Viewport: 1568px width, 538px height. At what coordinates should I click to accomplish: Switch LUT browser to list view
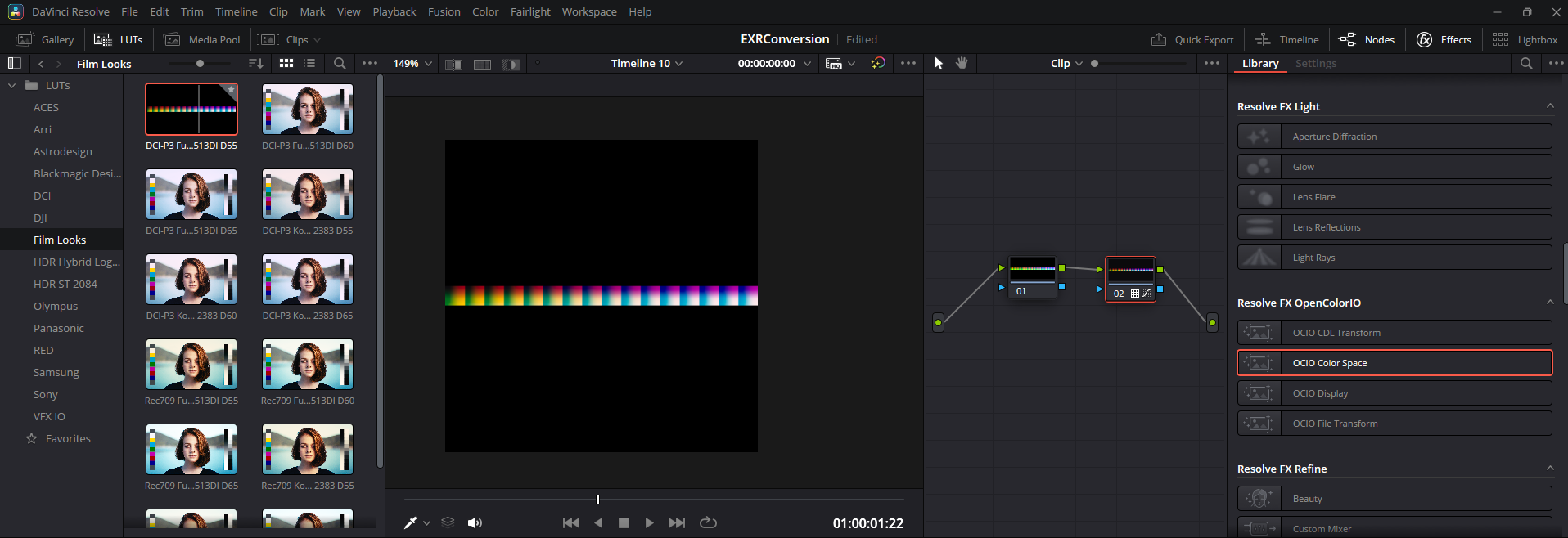[x=309, y=63]
